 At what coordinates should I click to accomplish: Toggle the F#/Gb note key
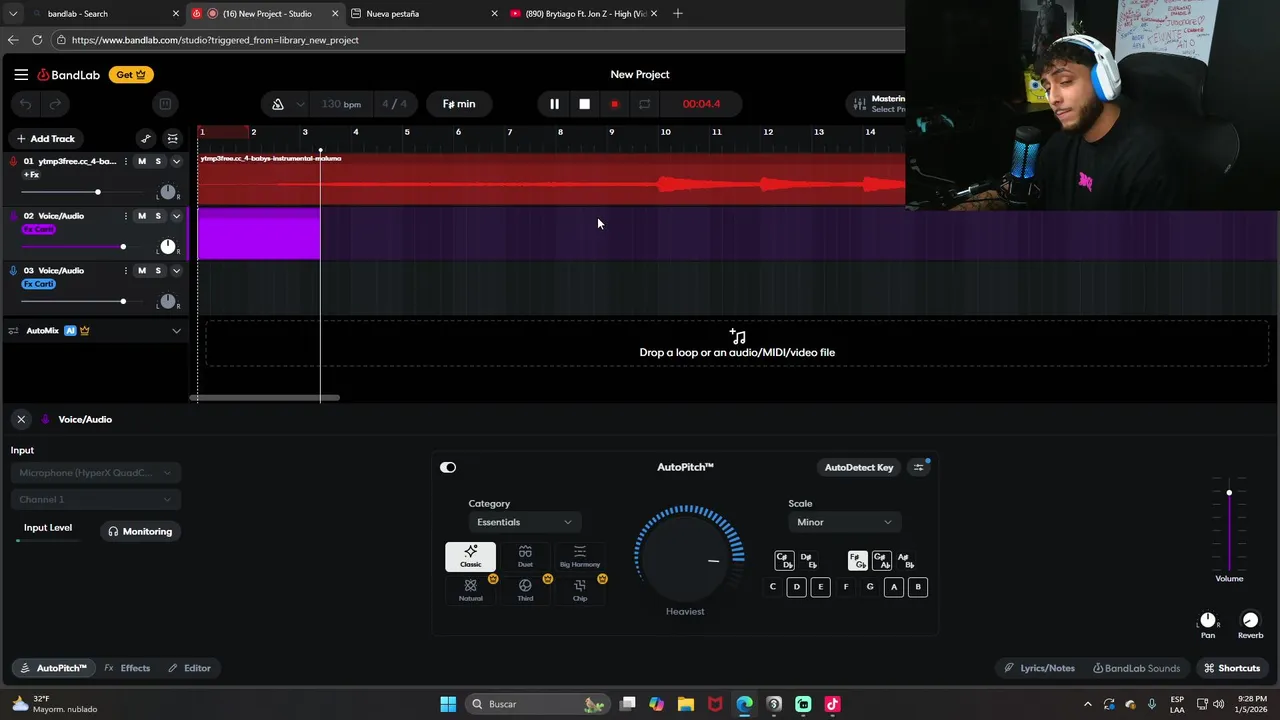[857, 561]
